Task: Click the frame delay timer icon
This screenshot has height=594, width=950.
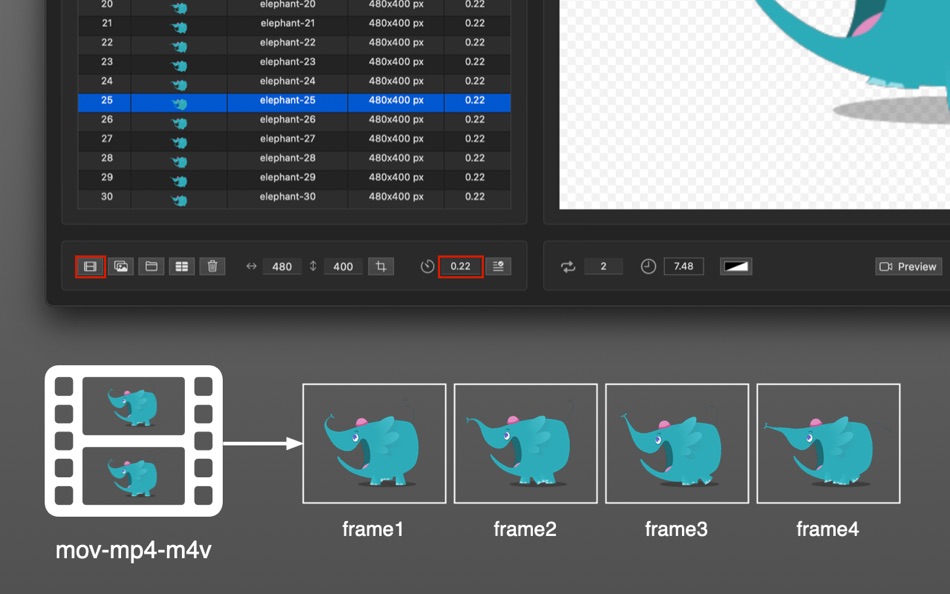Action: [x=427, y=267]
